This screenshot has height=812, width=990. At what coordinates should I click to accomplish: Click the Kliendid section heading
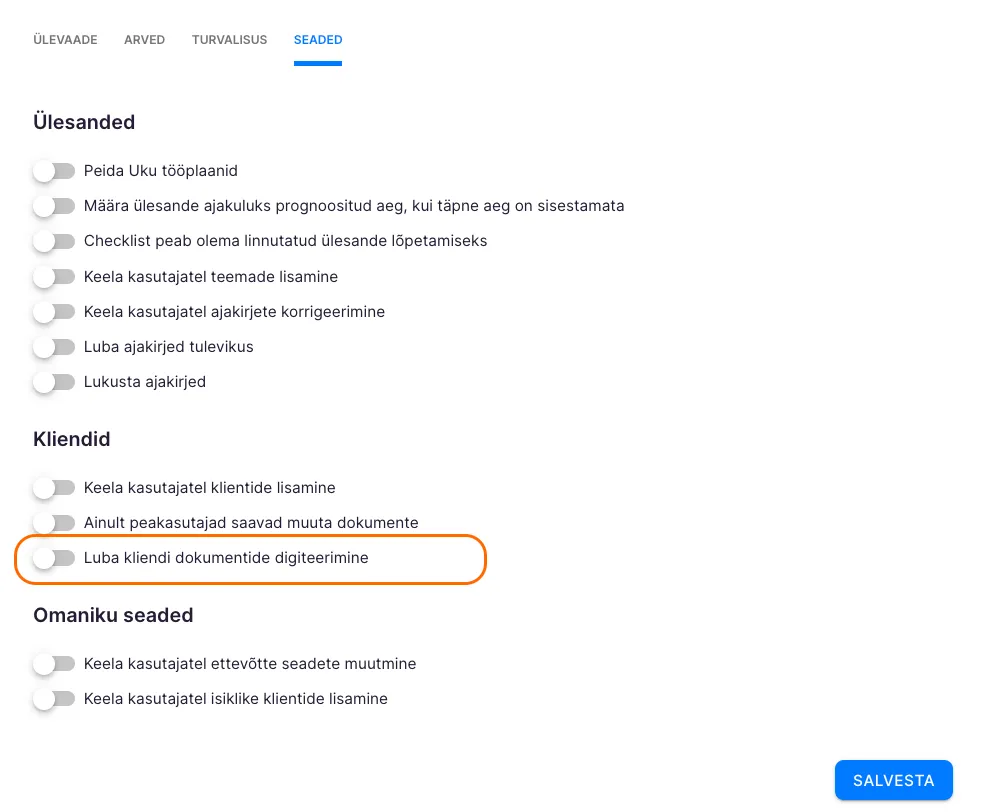click(71, 439)
